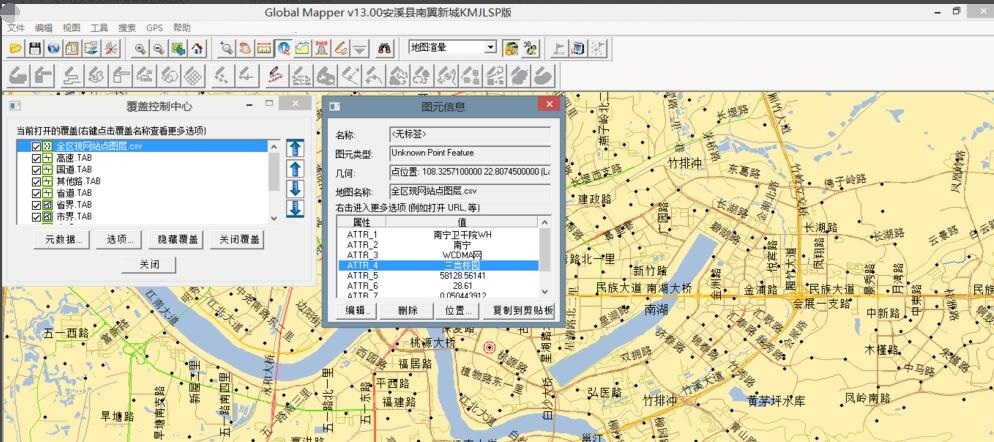Select the Digitizer pencil tool
This screenshot has width=994, height=442.
point(341,48)
